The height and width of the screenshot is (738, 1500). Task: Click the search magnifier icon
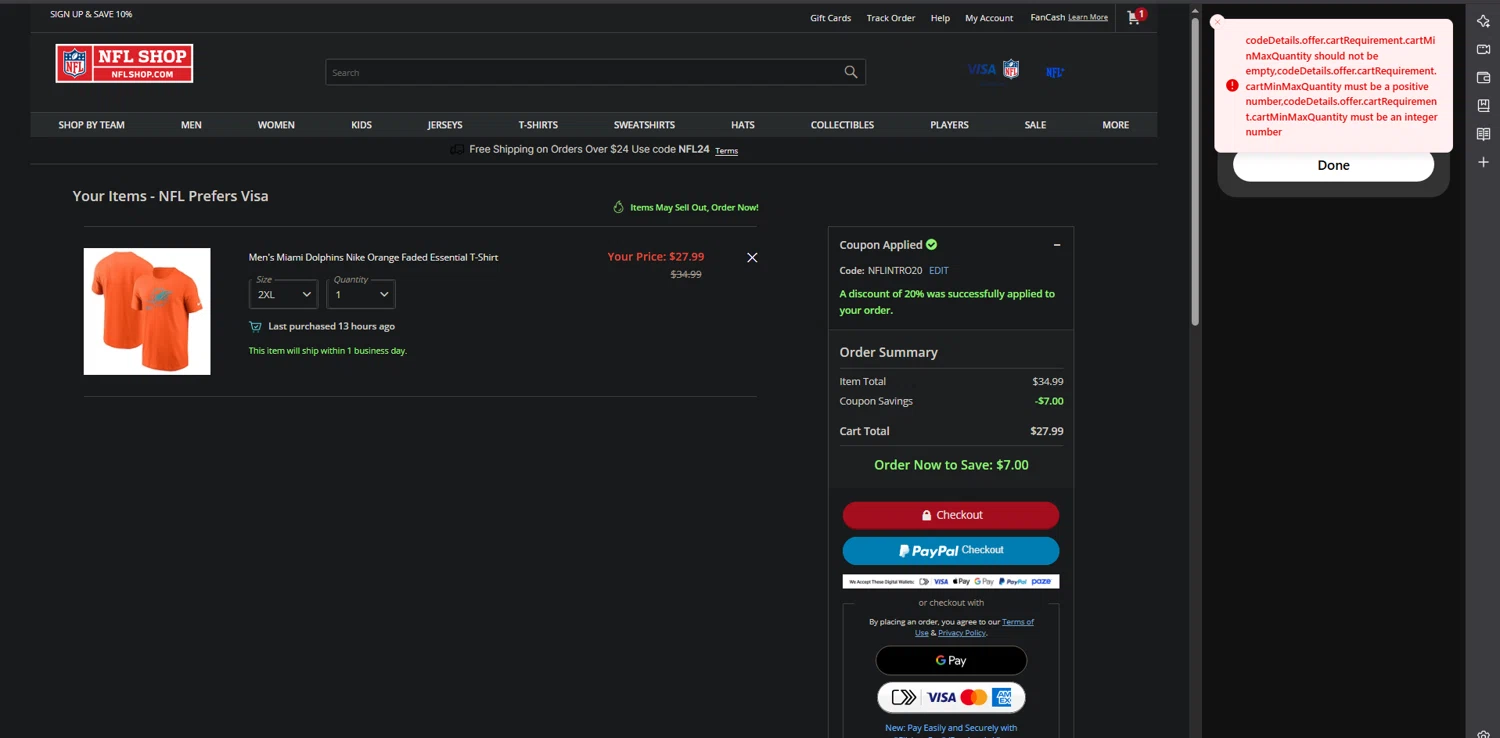tap(851, 72)
